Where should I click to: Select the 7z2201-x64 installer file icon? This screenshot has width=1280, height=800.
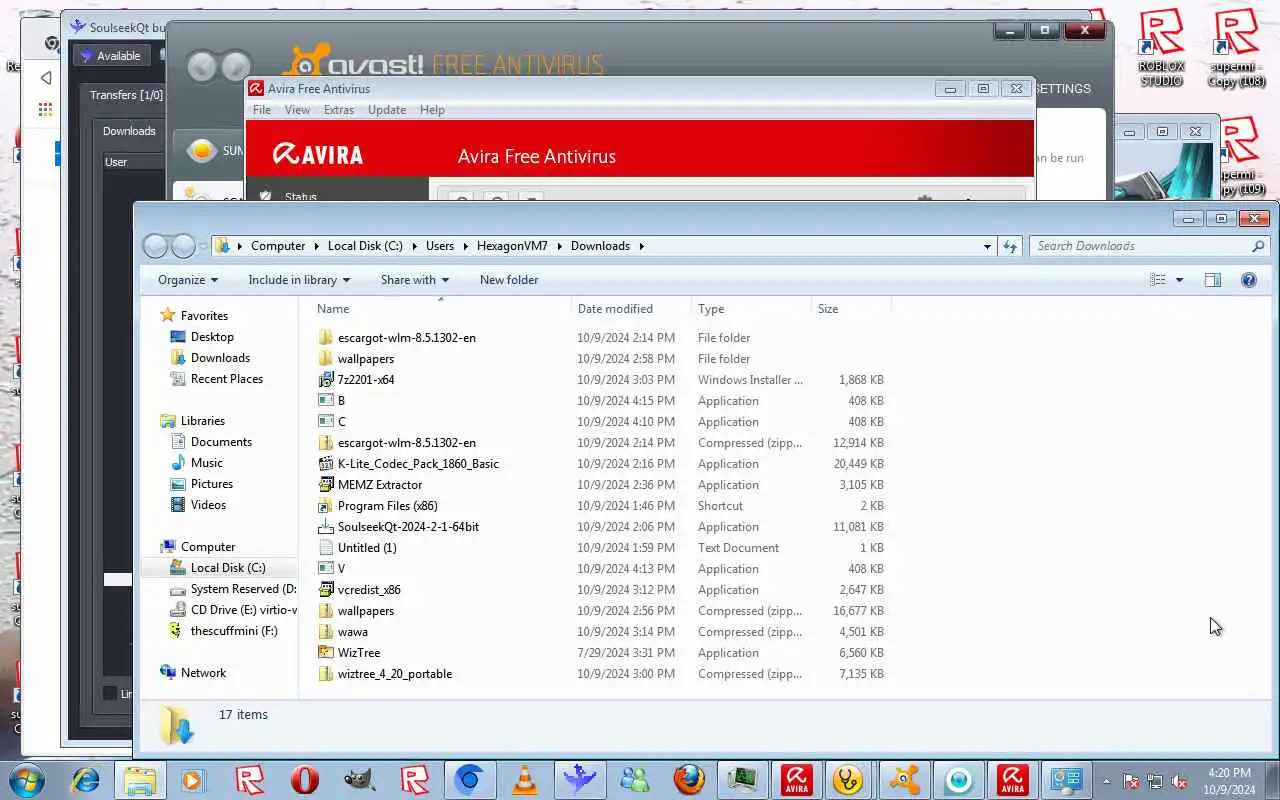coord(326,380)
